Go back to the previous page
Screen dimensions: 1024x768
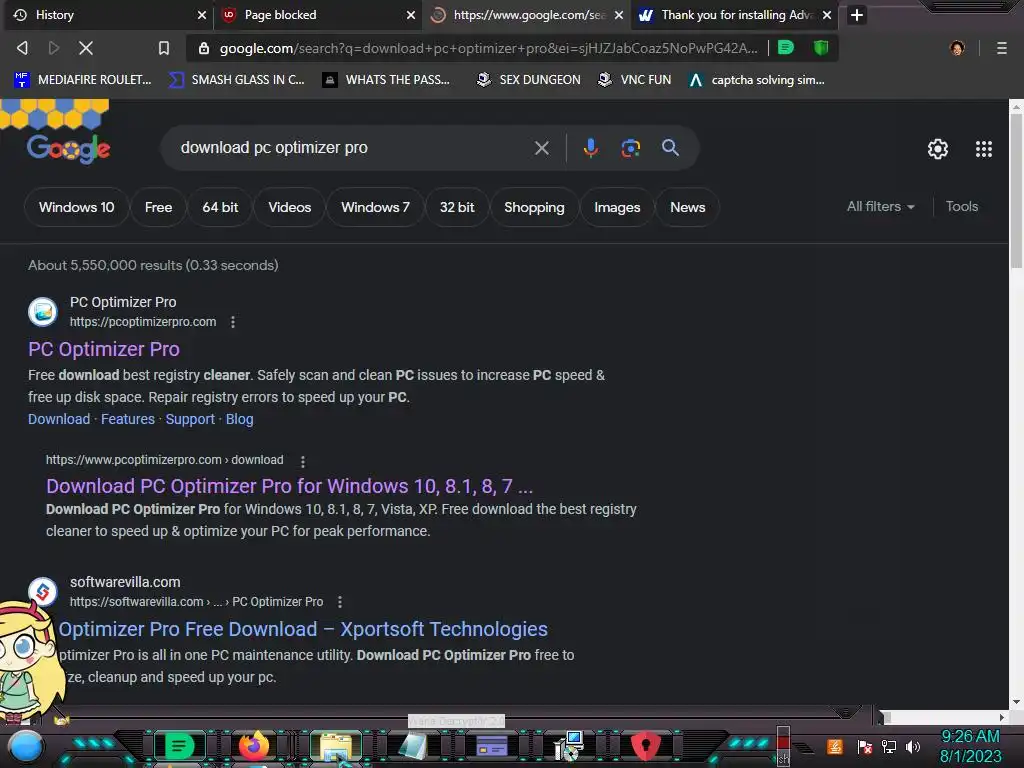click(22, 48)
